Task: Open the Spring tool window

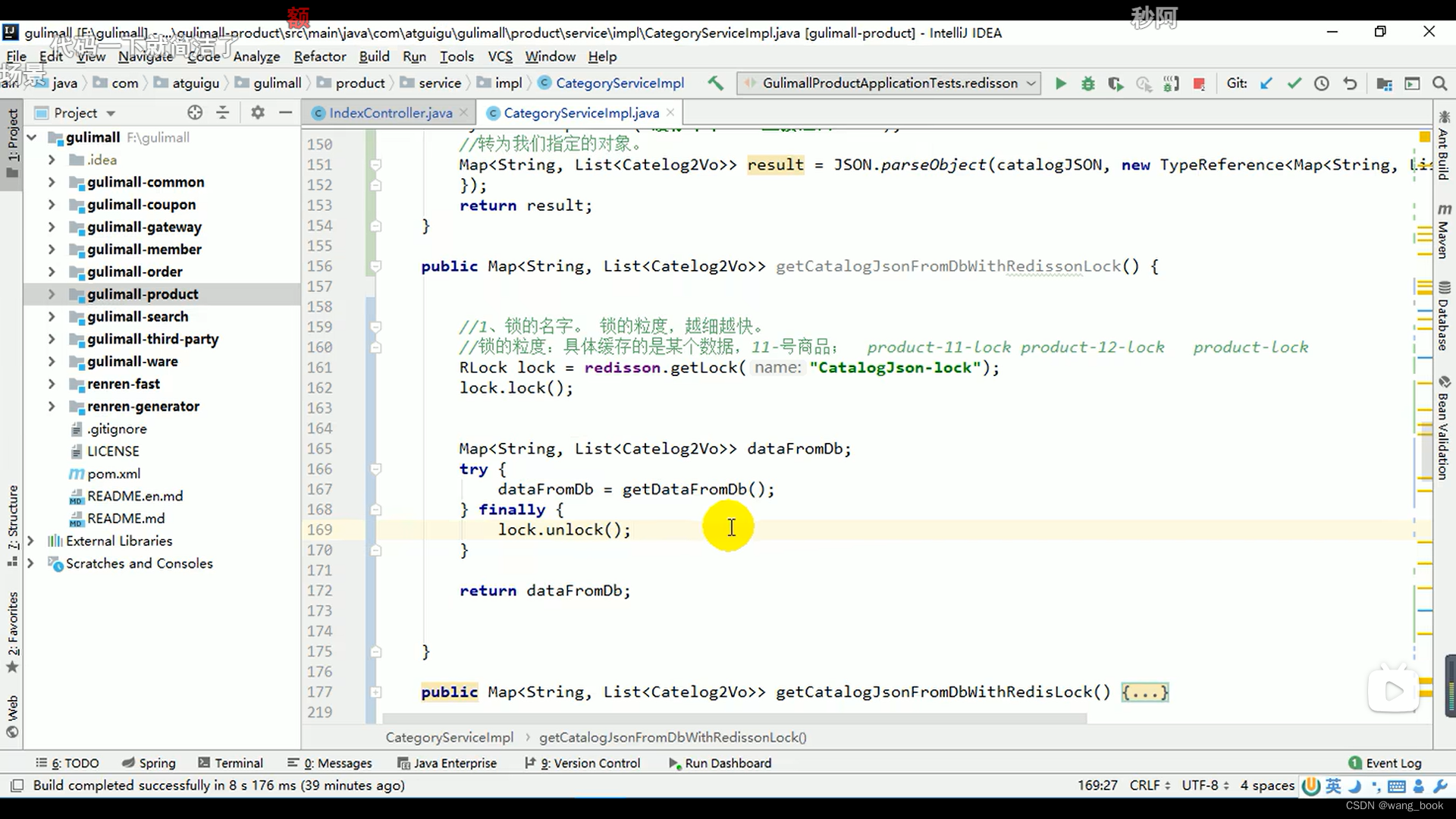Action: click(x=149, y=763)
